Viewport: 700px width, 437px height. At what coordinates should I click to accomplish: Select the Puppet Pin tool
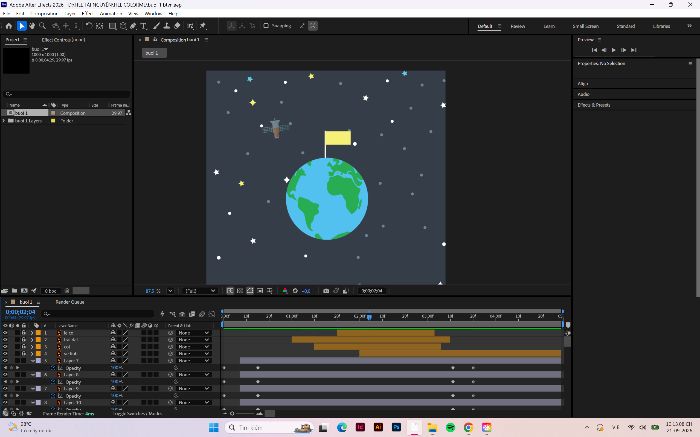pos(203,26)
